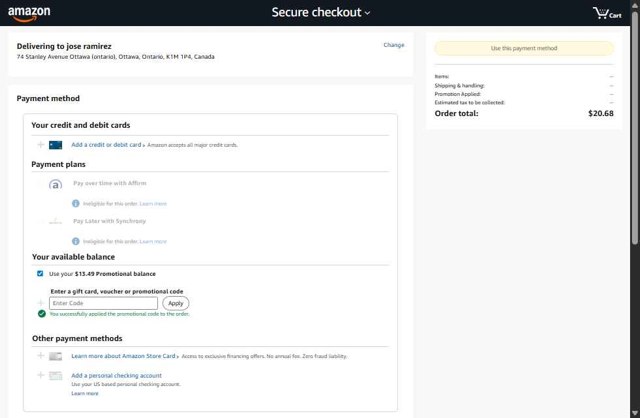640x418 pixels.
Task: Click the blue credit card icon
Action: [x=56, y=145]
